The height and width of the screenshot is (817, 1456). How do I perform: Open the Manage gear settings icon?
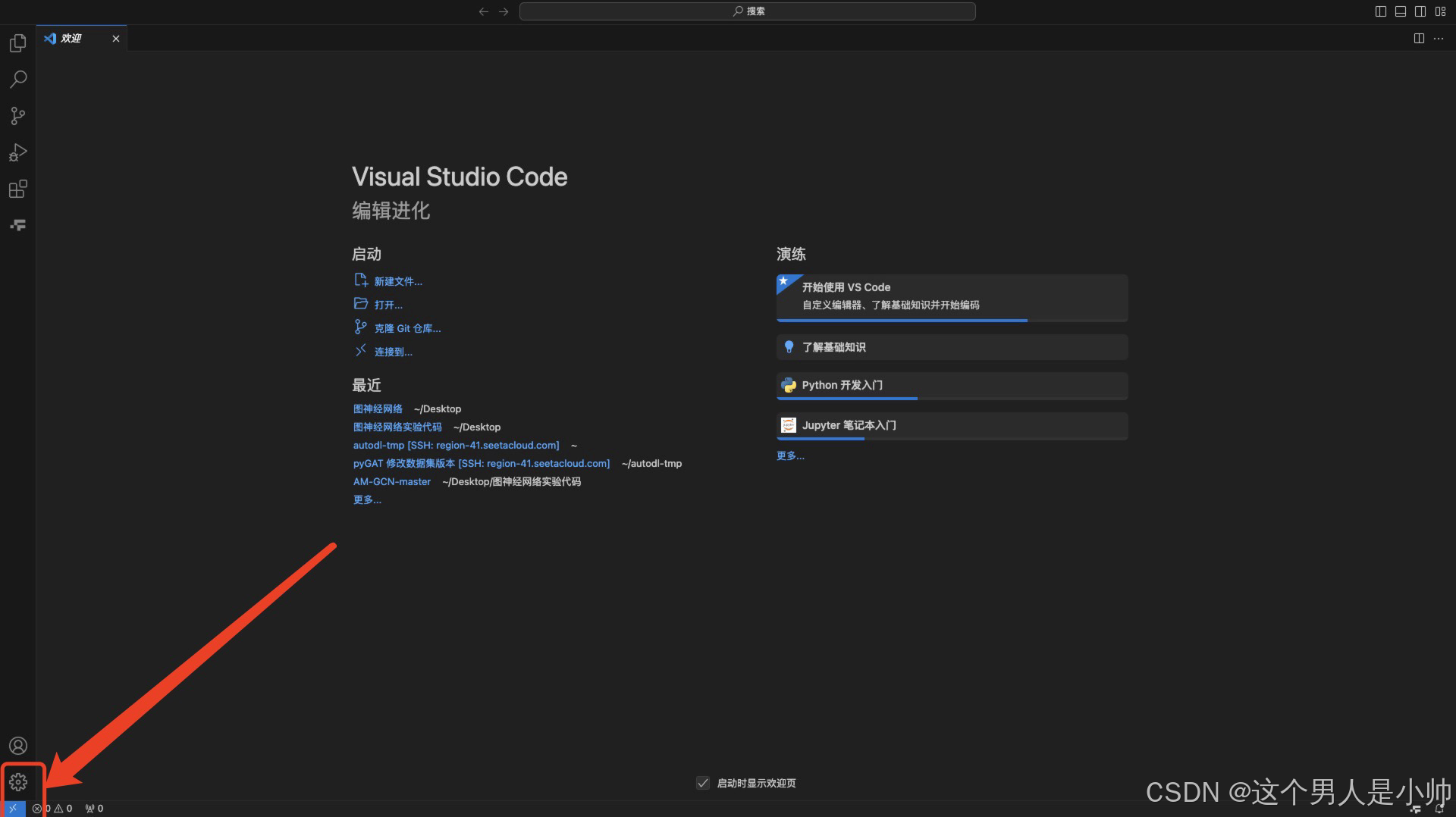(18, 782)
